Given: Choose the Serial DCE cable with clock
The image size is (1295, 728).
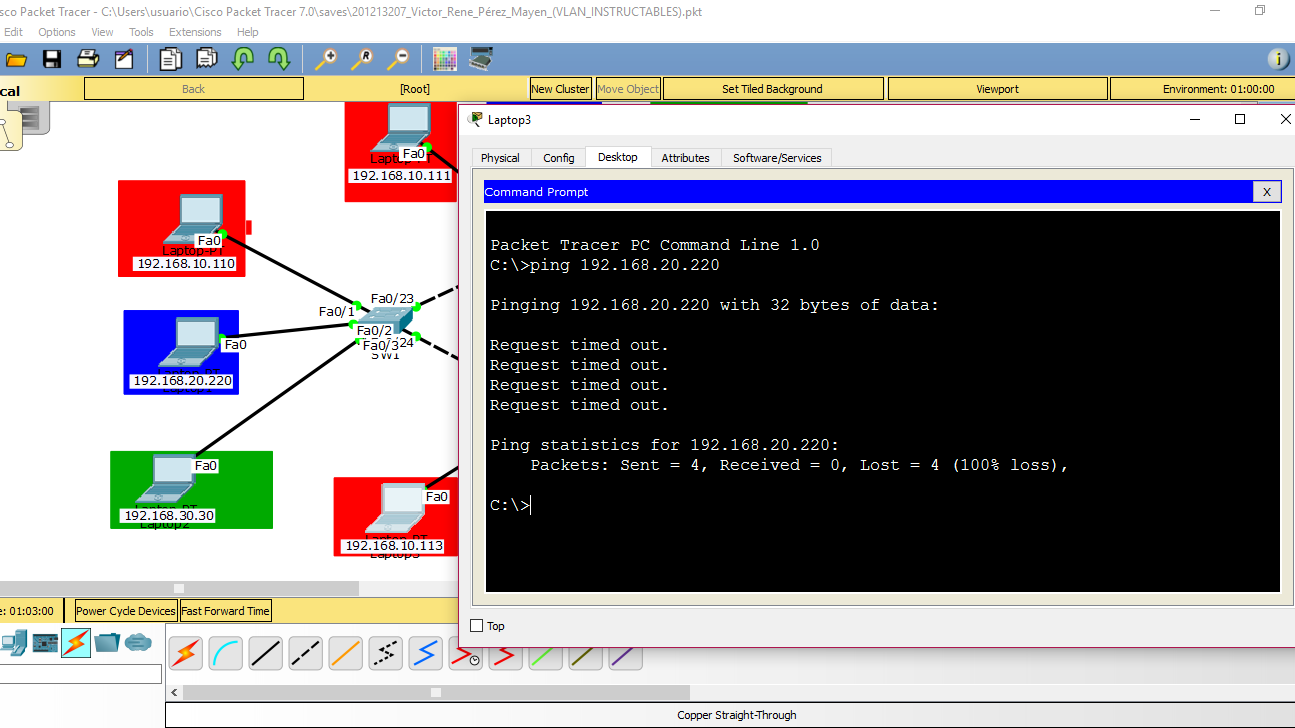Looking at the screenshot, I should point(465,653).
